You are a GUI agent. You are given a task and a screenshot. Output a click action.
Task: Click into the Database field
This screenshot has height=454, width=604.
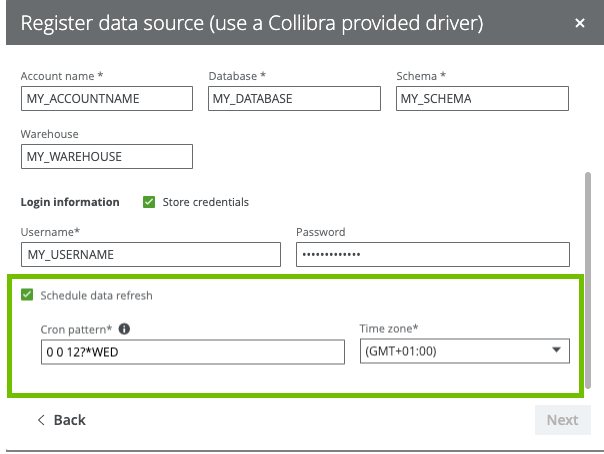pyautogui.click(x=294, y=98)
